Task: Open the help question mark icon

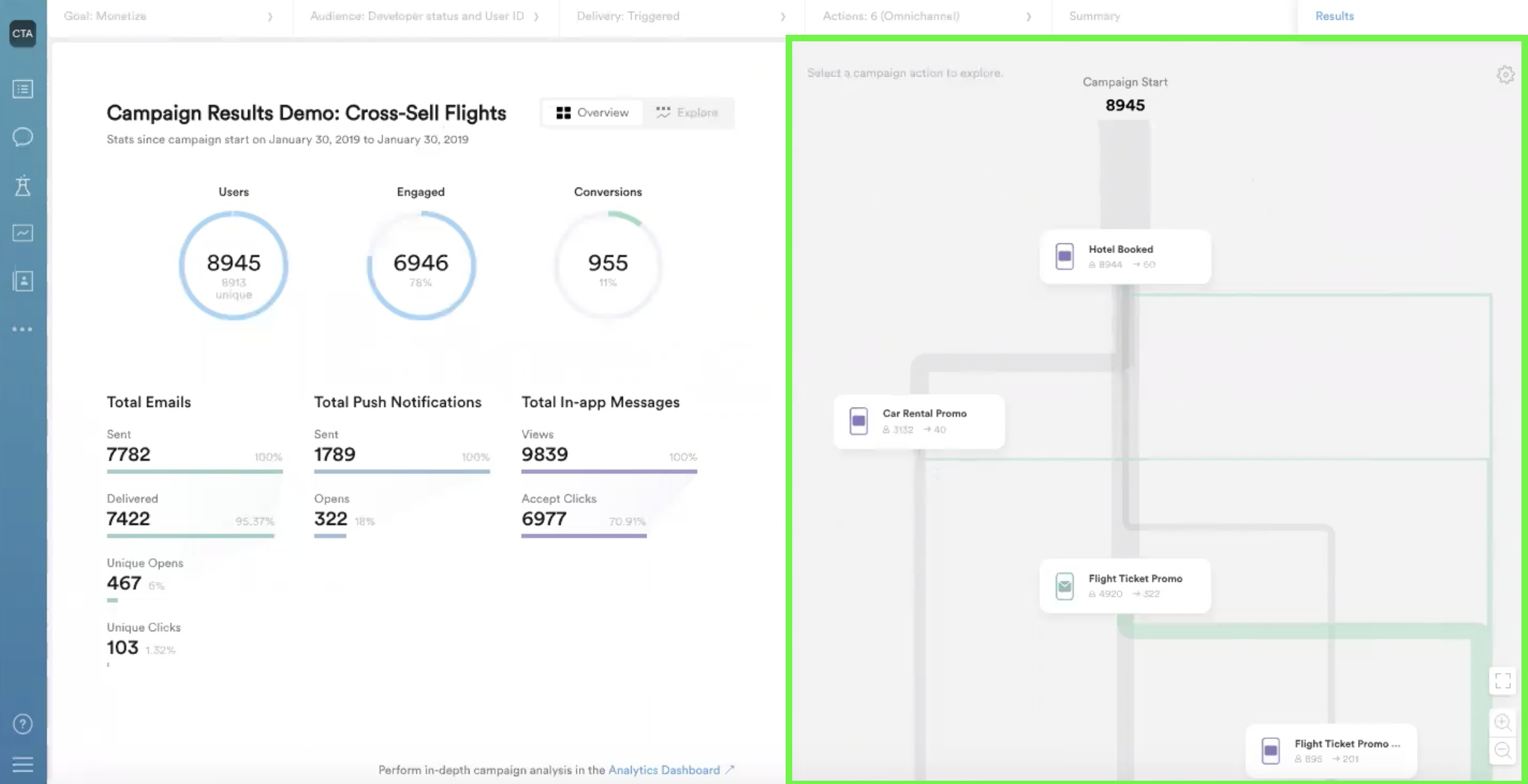Action: (x=22, y=724)
